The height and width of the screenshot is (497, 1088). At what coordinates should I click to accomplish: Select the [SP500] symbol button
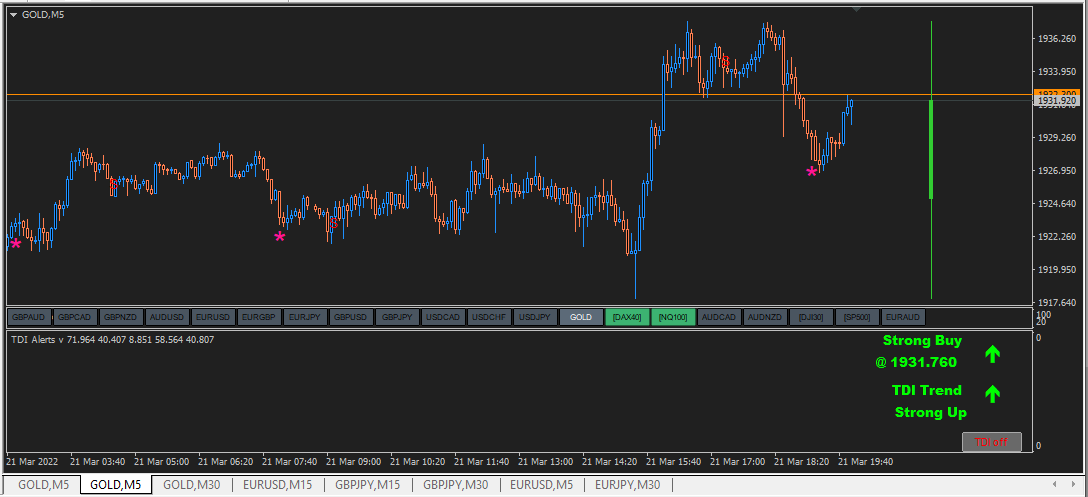point(858,317)
